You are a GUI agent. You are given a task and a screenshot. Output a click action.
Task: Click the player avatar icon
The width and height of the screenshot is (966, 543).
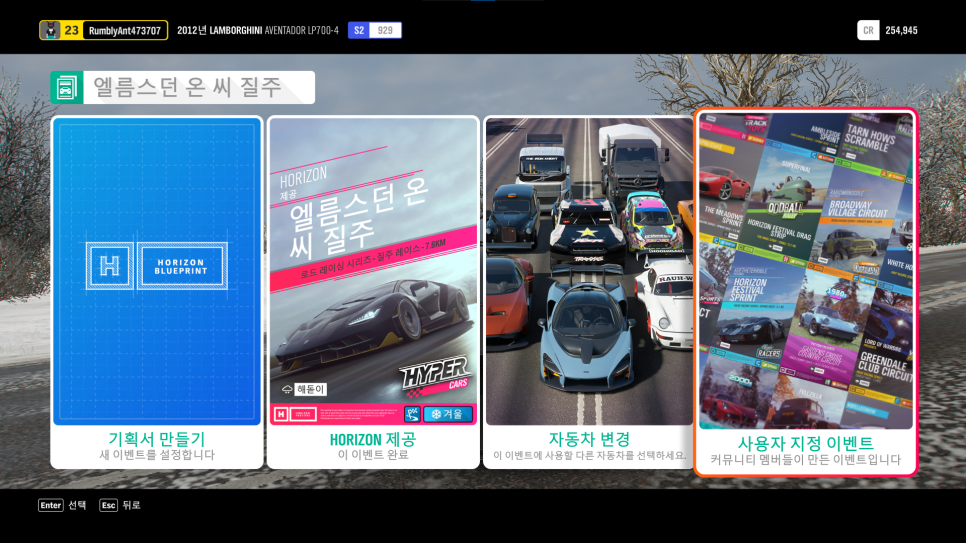tap(52, 30)
